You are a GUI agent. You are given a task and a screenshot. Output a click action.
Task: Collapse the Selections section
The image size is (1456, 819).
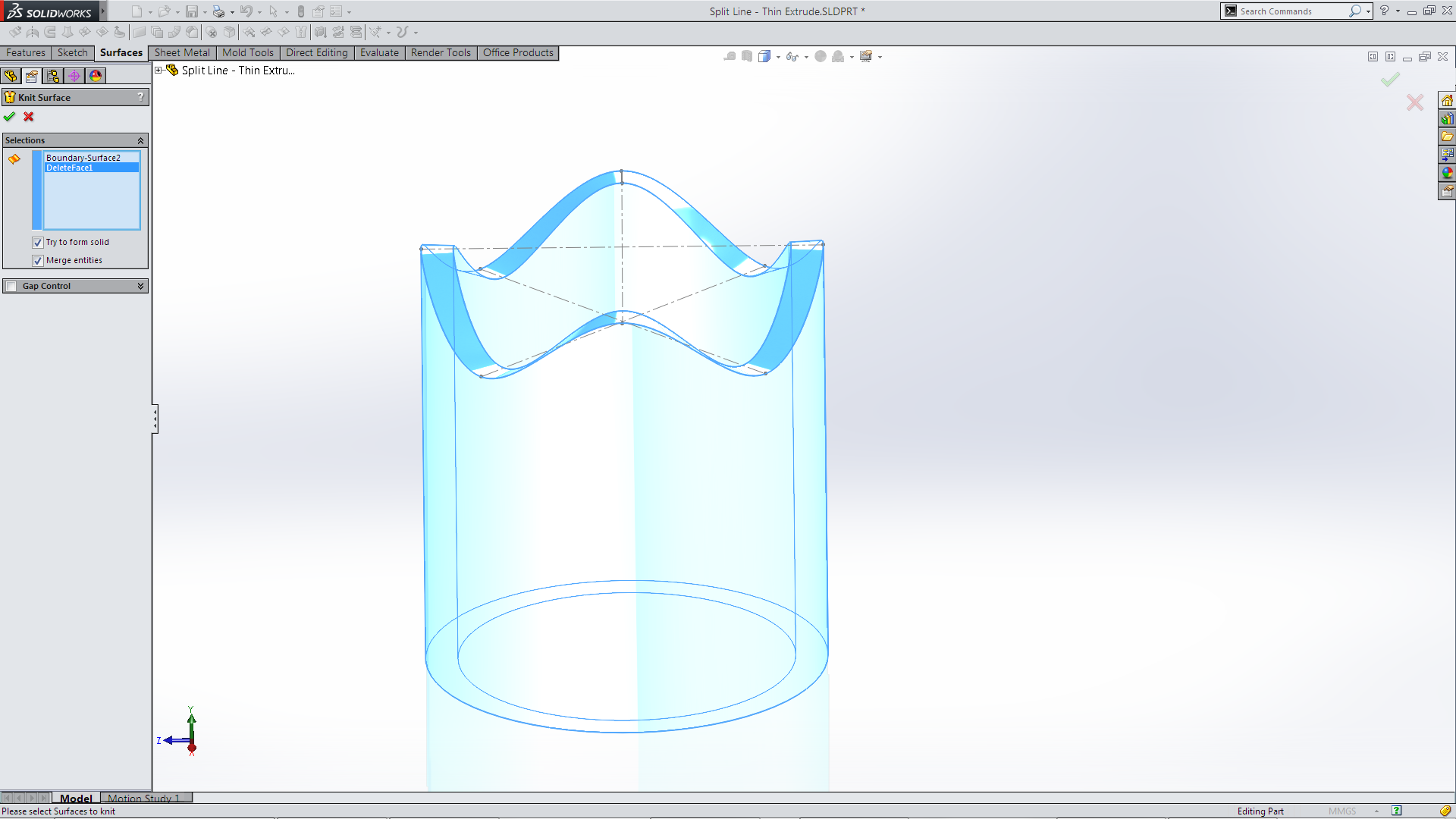pyautogui.click(x=140, y=141)
